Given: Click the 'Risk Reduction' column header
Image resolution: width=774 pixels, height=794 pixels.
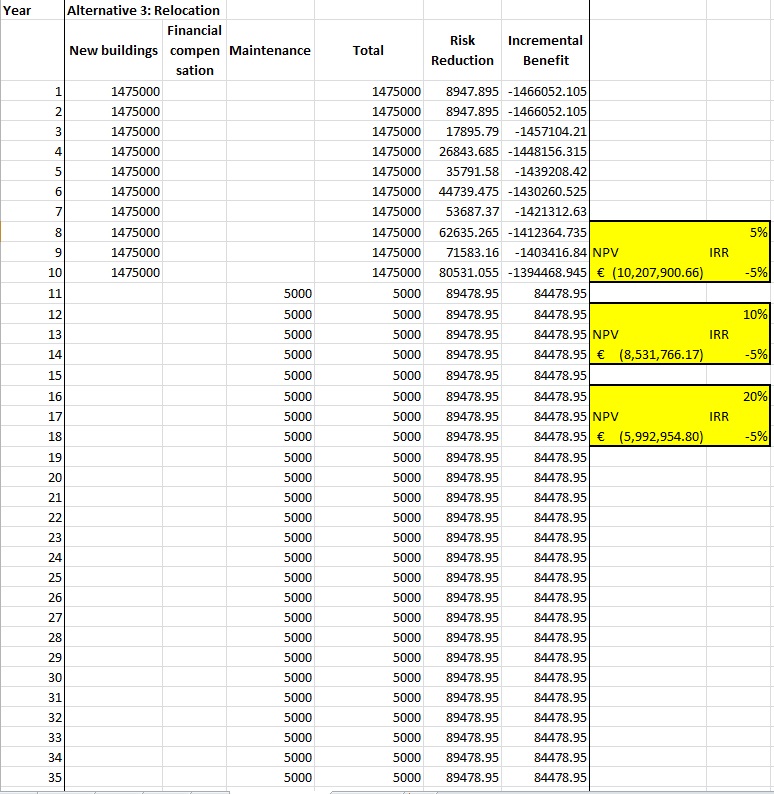Looking at the screenshot, I should point(462,50).
